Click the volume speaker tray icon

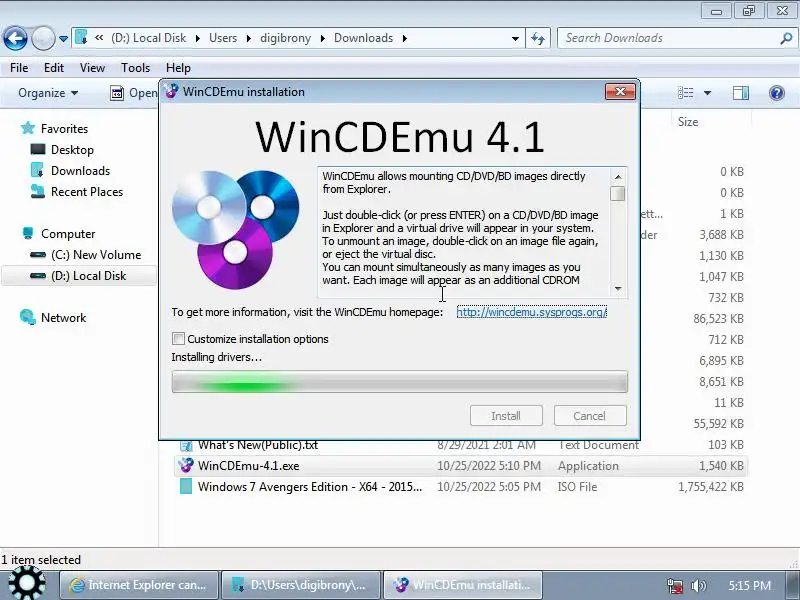coord(698,585)
